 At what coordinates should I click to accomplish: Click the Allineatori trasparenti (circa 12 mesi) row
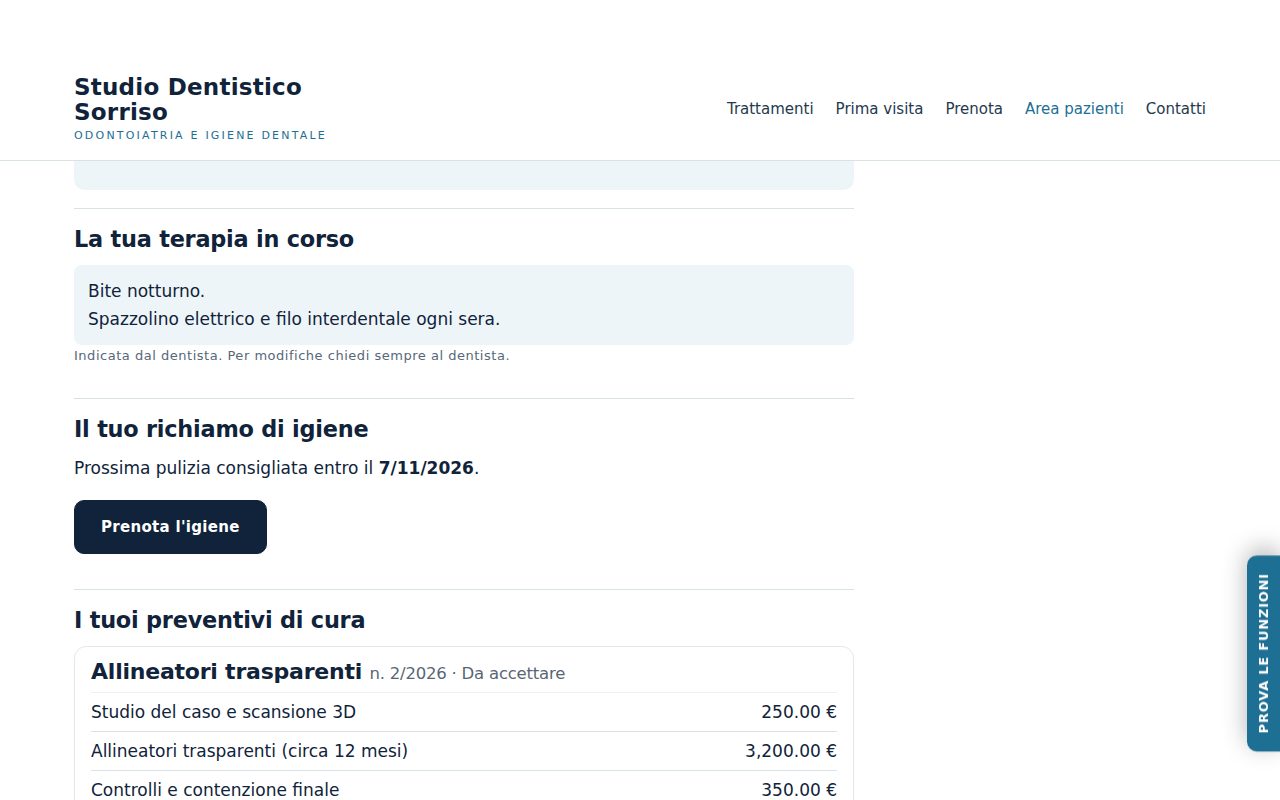(464, 751)
